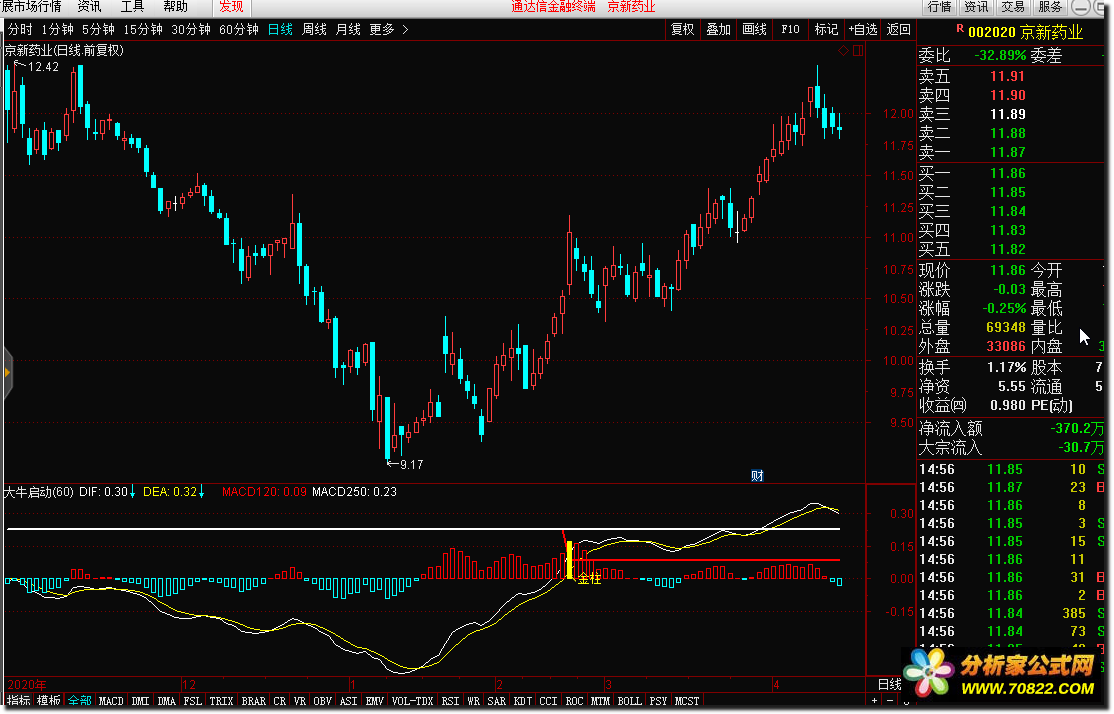Click the plus zoom button at bottom right
1114x714 pixels.
[x=875, y=701]
